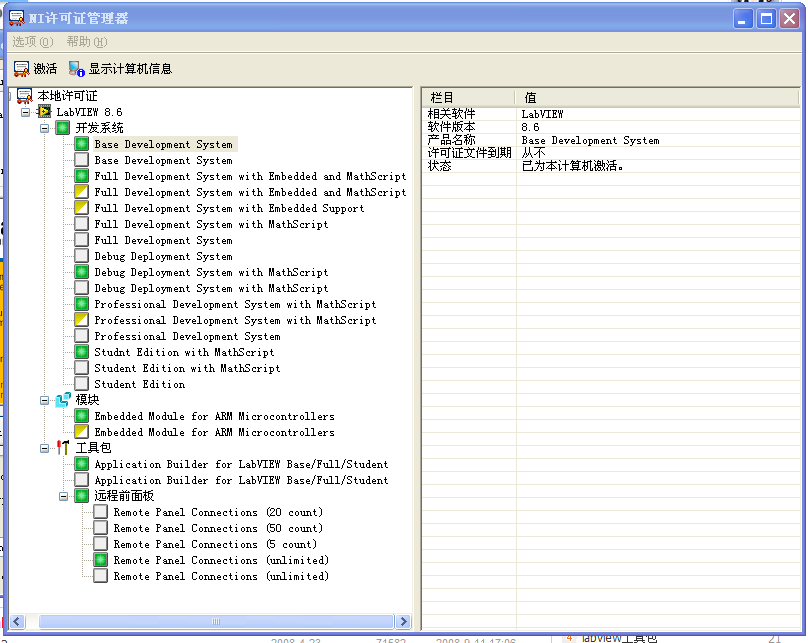Click the green 开发系统 status icon
The width and height of the screenshot is (808, 643).
click(63, 128)
